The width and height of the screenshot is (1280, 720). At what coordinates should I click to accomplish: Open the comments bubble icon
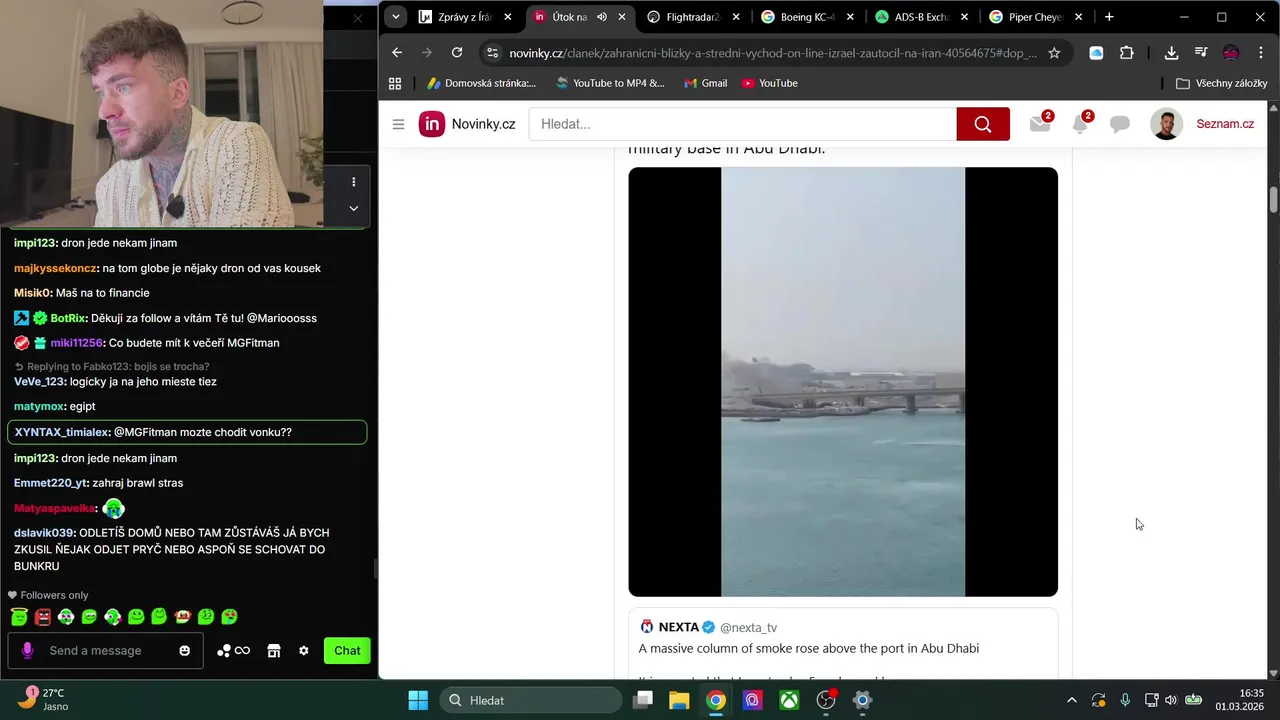(x=1120, y=124)
